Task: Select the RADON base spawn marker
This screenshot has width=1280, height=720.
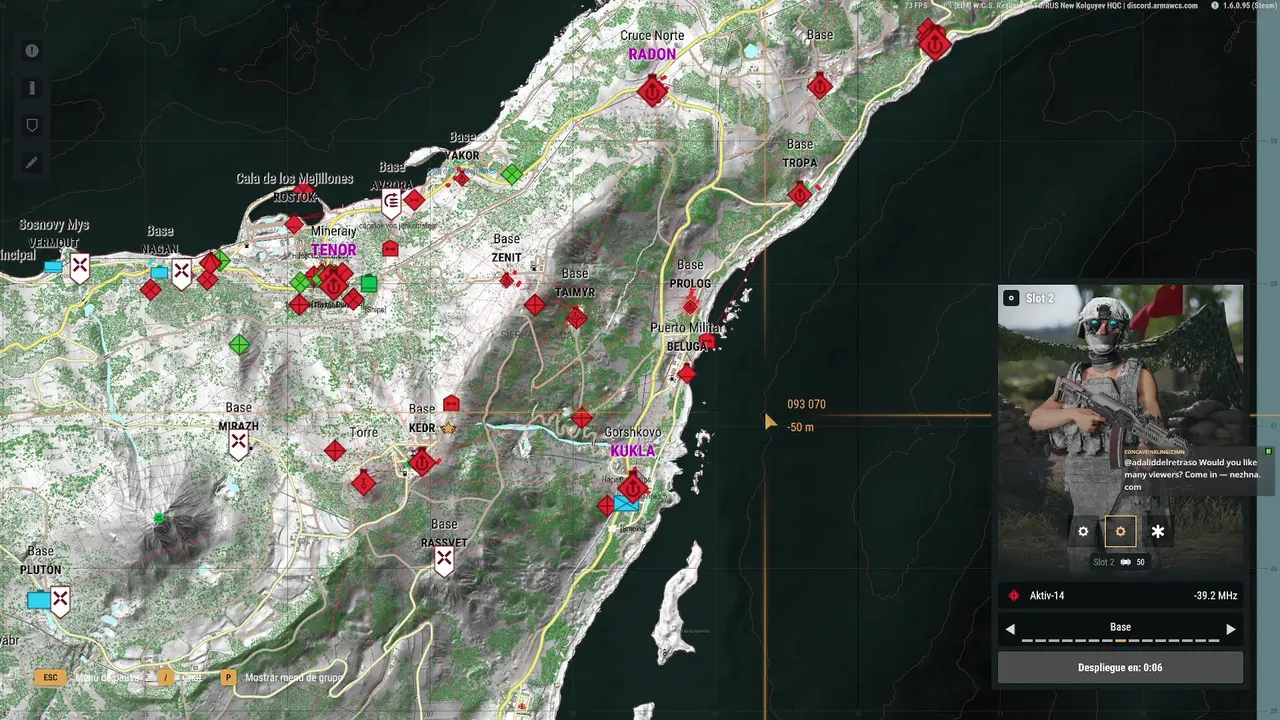Action: (652, 91)
